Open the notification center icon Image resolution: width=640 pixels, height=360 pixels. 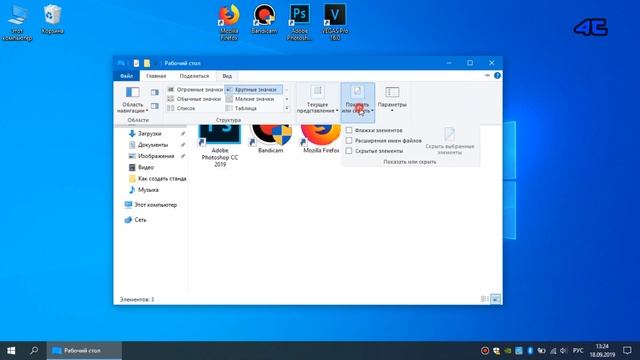click(x=627, y=351)
